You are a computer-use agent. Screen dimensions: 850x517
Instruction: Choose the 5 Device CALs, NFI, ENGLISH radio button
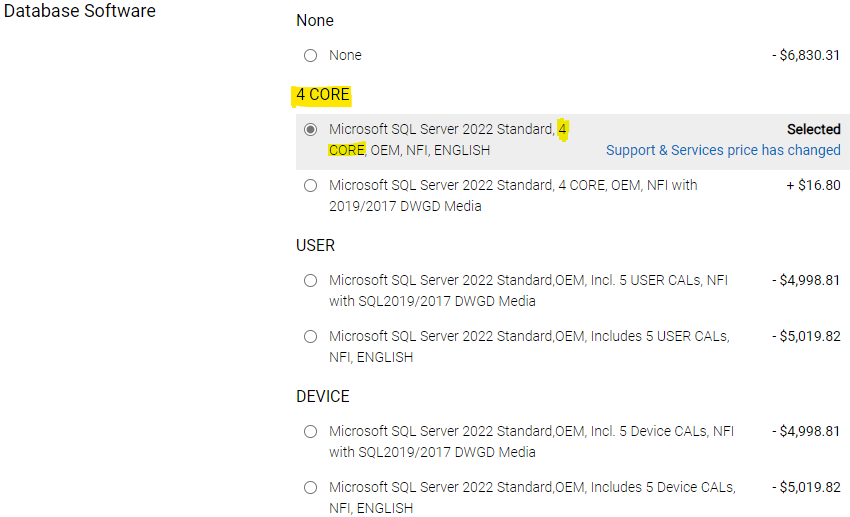(310, 488)
